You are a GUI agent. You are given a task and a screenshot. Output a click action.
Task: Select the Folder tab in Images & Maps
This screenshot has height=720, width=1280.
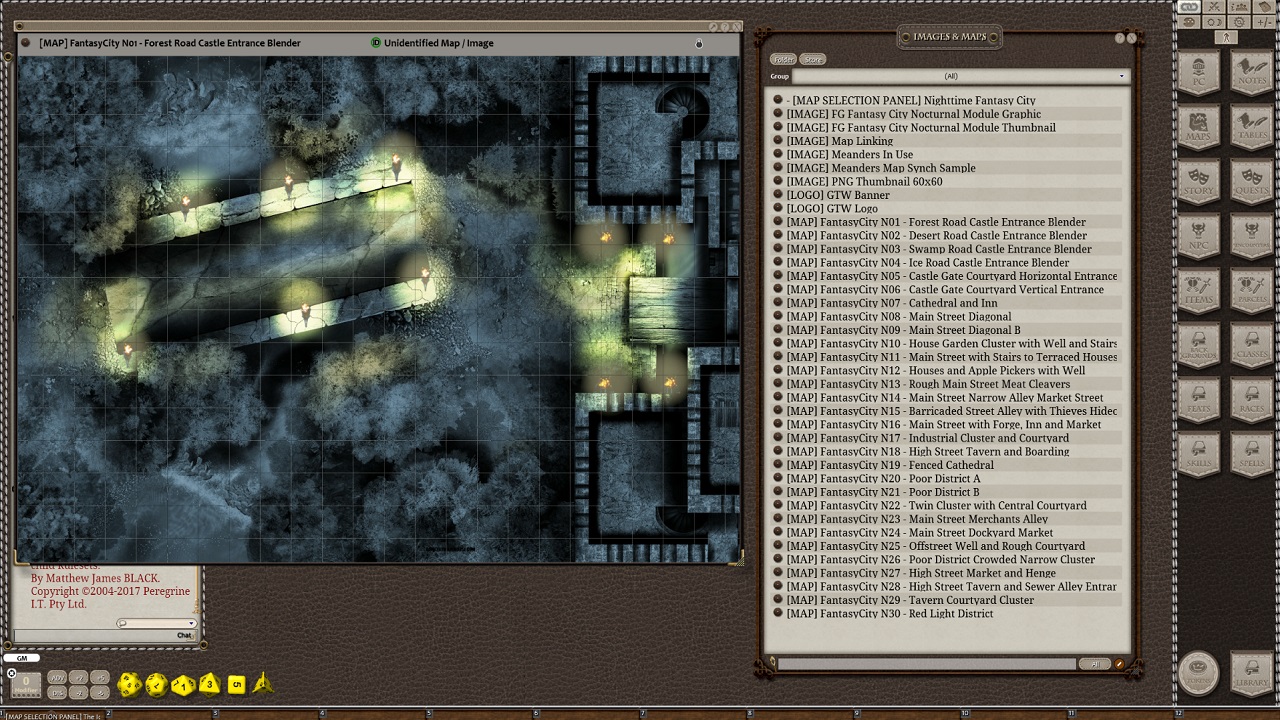coord(782,59)
